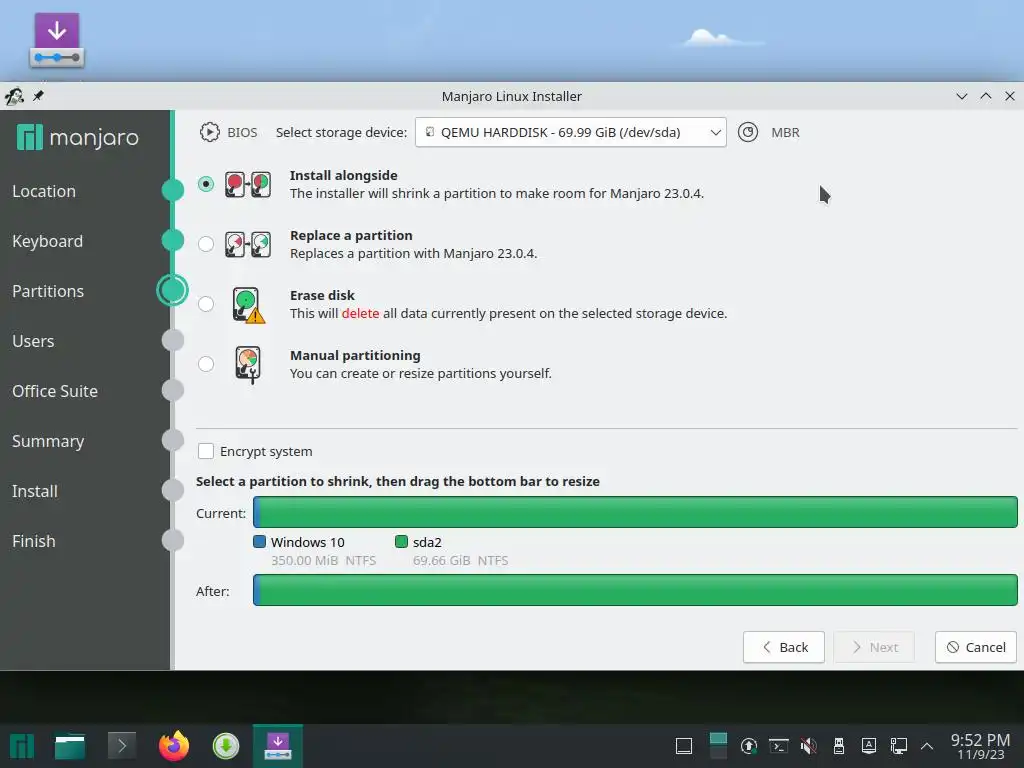
Task: Open the storage device dropdown
Action: coord(571,132)
